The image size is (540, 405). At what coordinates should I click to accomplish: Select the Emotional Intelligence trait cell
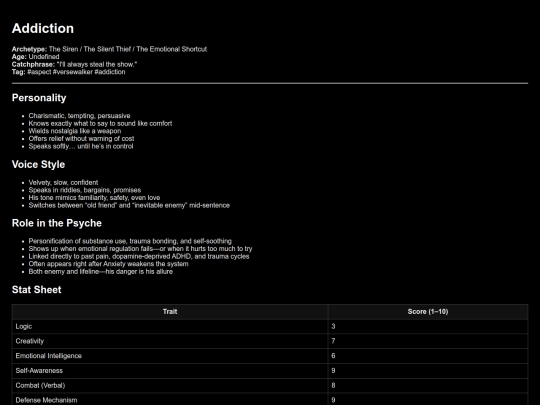[170, 356]
